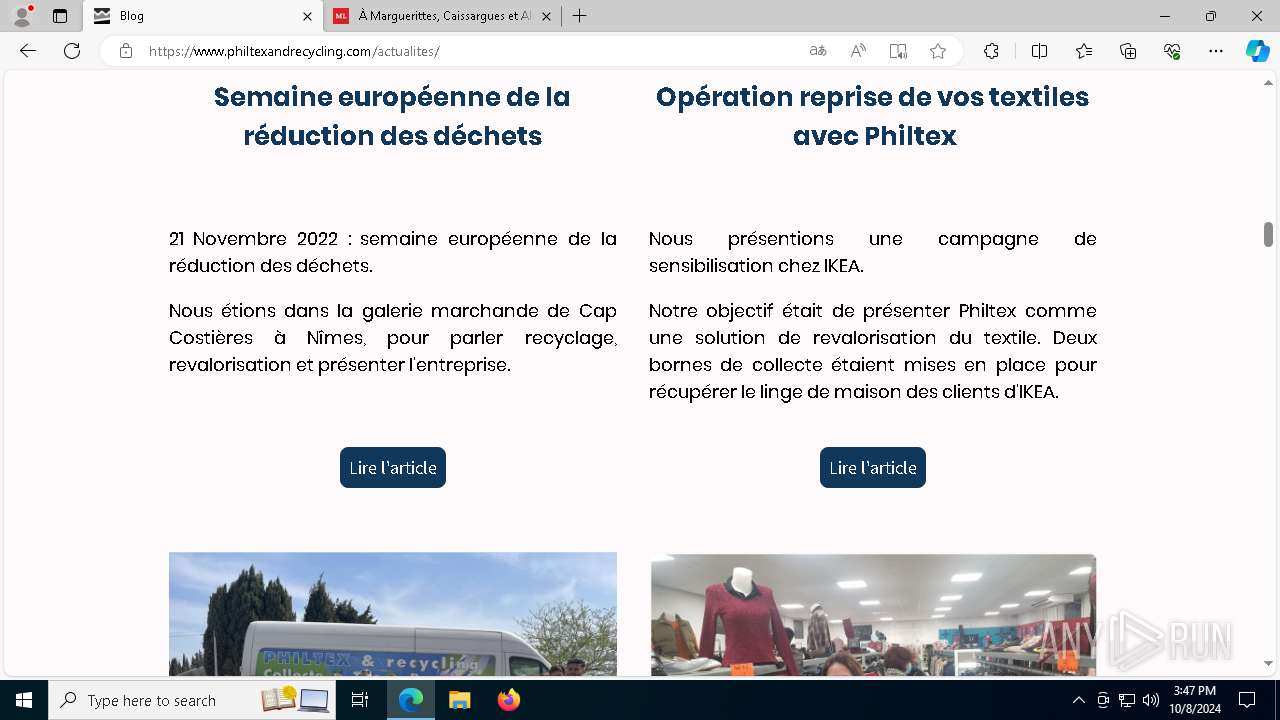Open Settings and more menu
Screen dimensions: 1280x720
point(1216,51)
